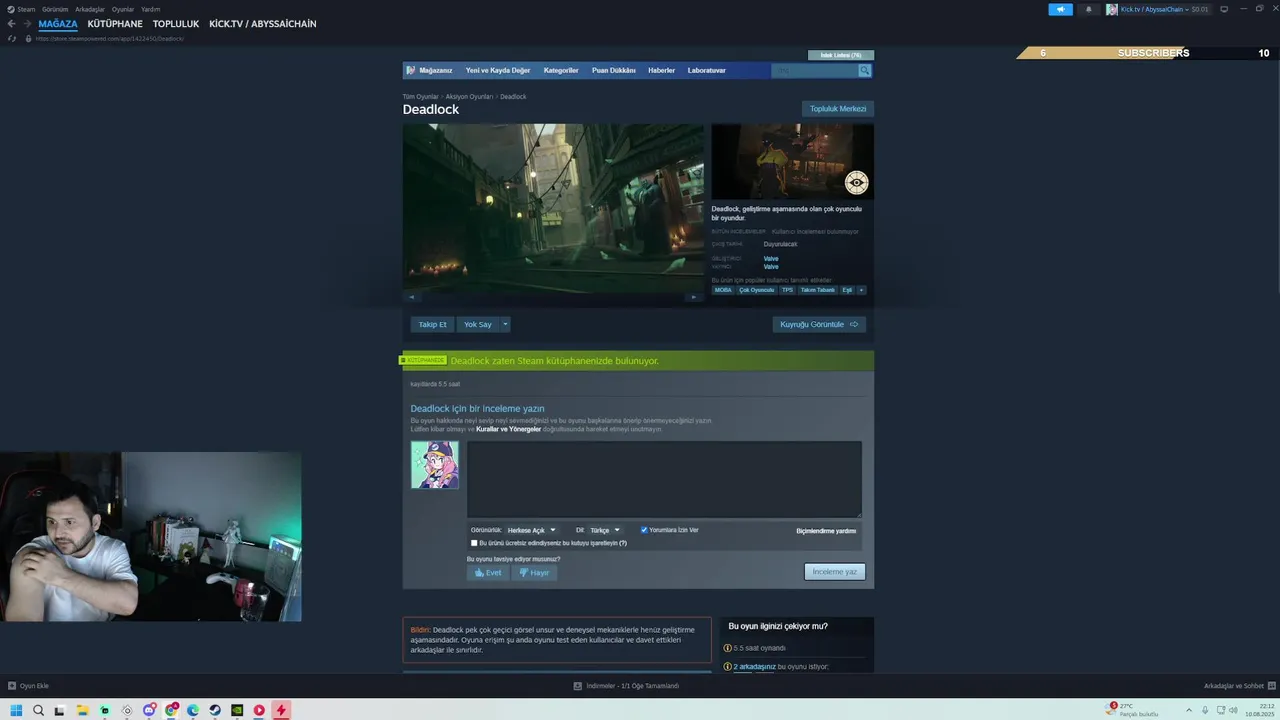The width and height of the screenshot is (1280, 720).
Task: Click the store search magnifier icon
Action: tap(864, 70)
